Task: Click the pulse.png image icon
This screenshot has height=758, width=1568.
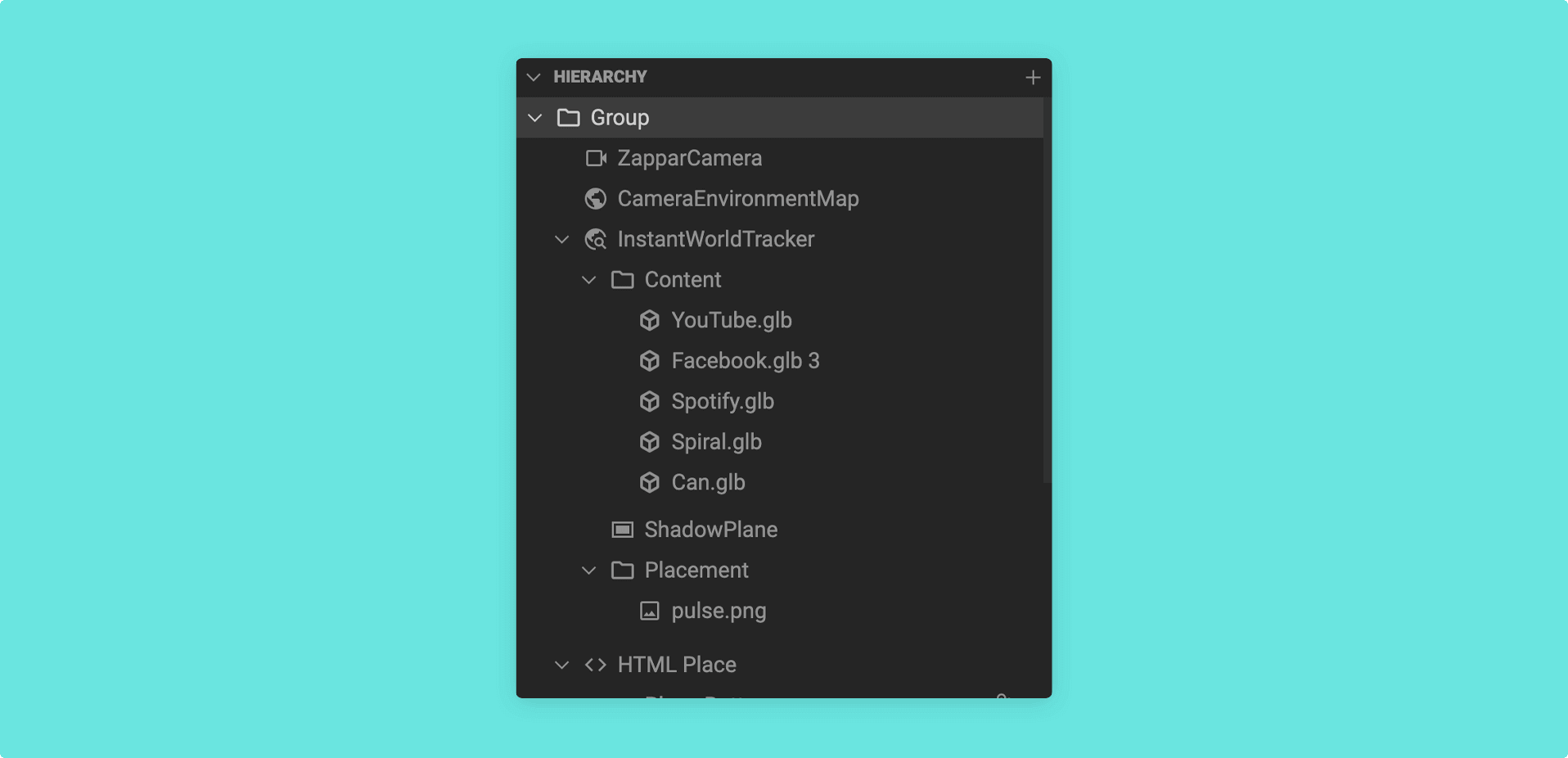Action: point(650,611)
